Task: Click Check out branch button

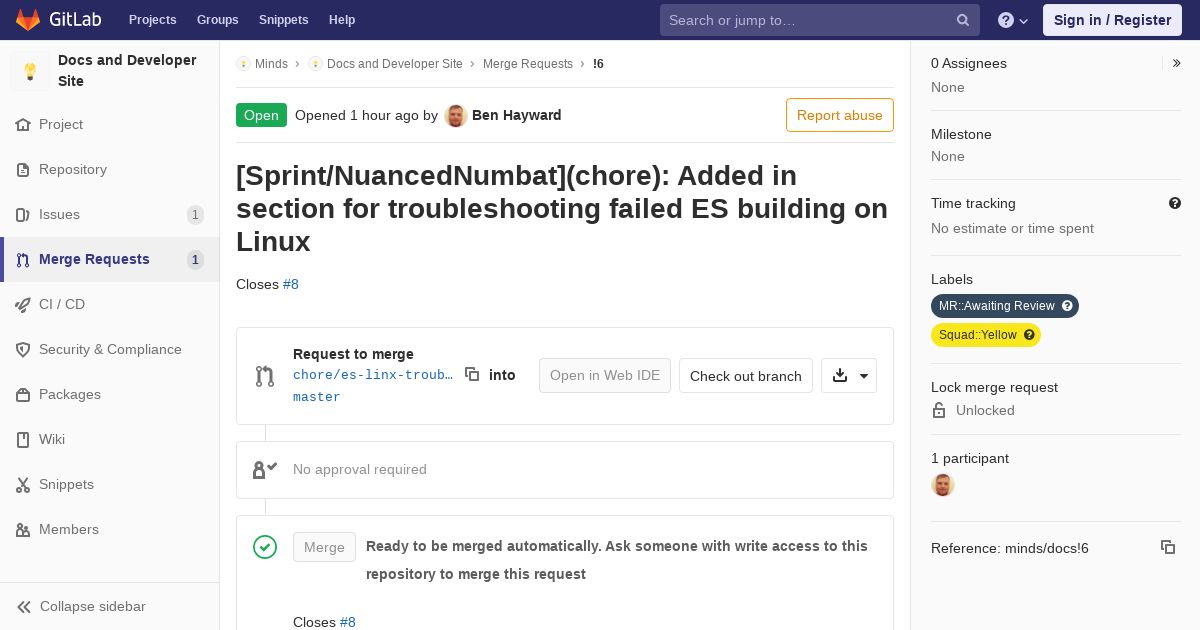Action: coord(746,375)
